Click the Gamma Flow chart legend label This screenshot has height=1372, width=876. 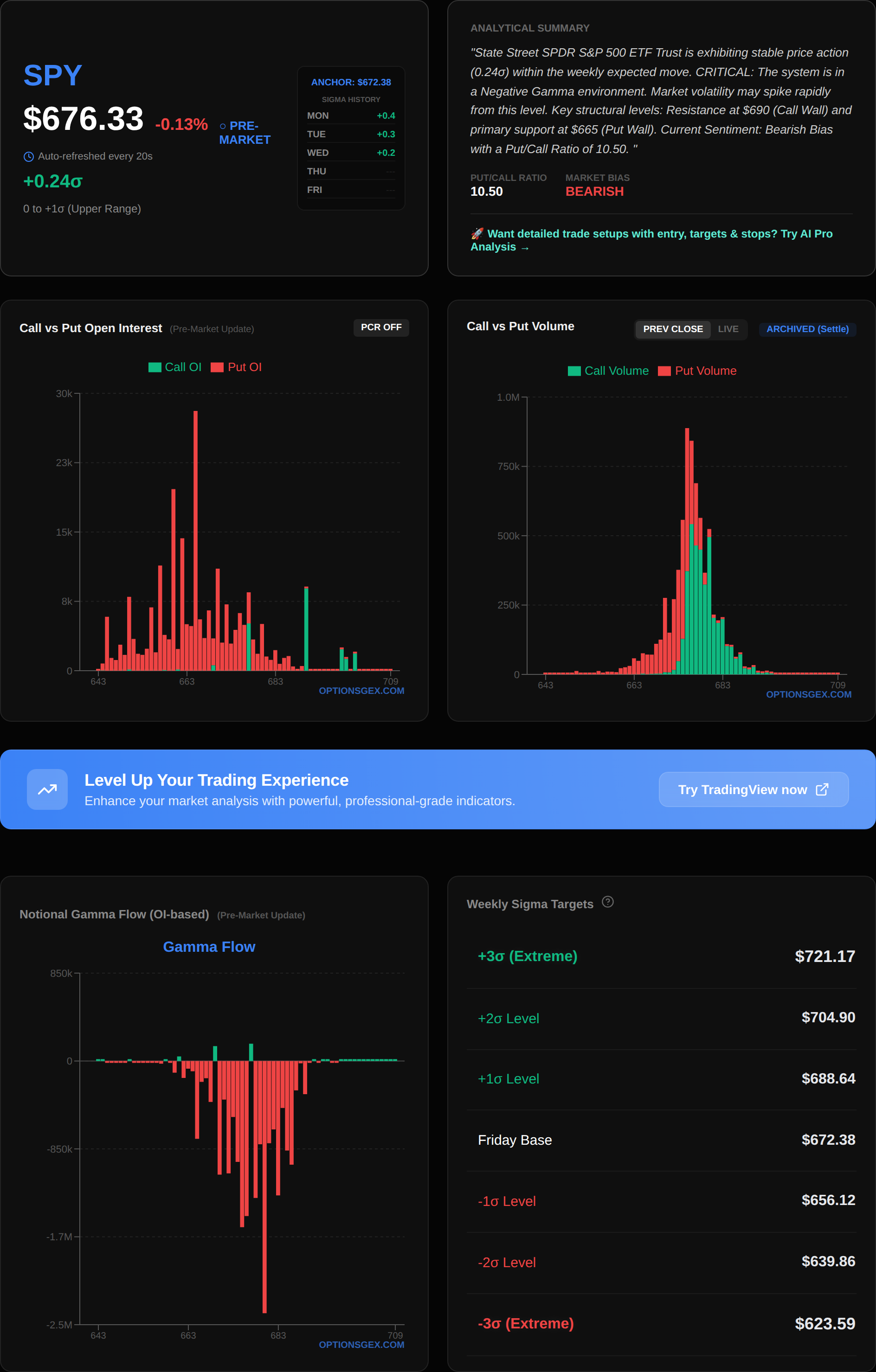[209, 947]
